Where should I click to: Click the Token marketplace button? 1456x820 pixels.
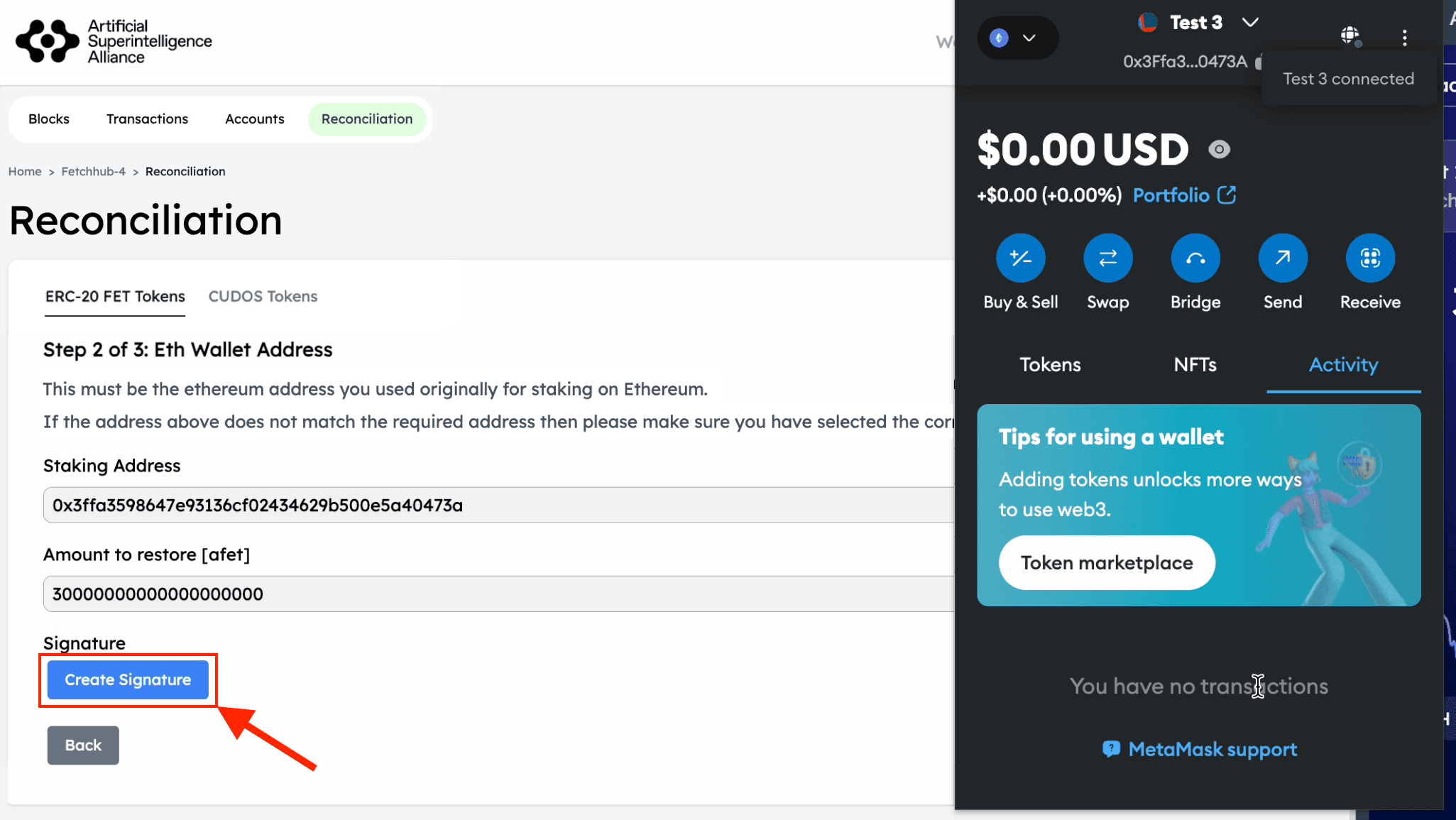[1106, 563]
